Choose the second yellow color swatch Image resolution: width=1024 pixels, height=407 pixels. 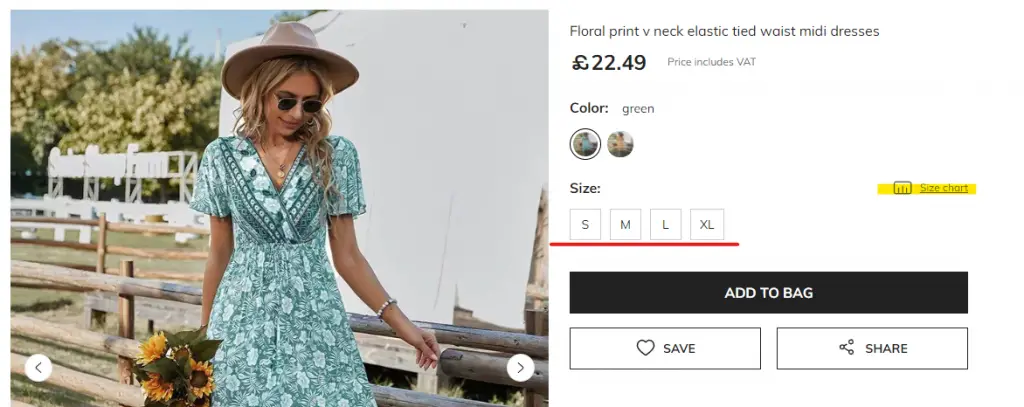[x=620, y=144]
